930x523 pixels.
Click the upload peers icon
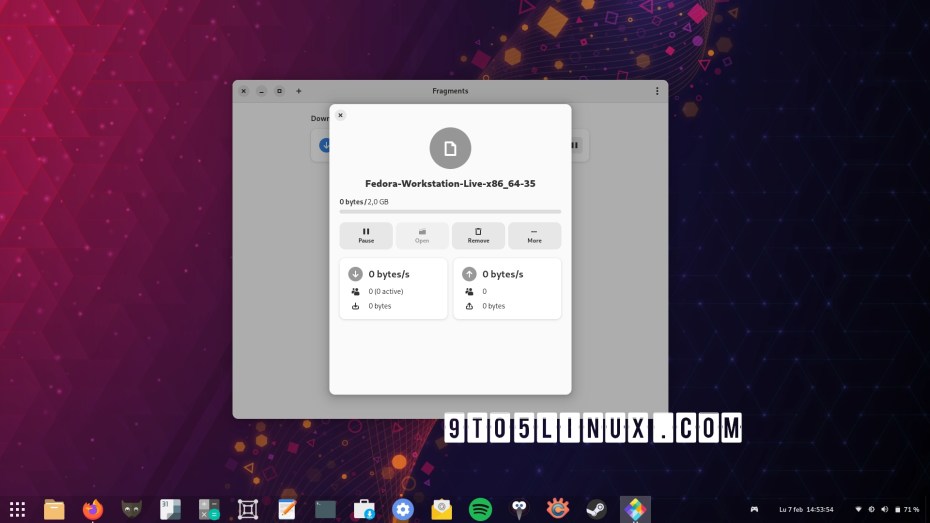coord(469,291)
